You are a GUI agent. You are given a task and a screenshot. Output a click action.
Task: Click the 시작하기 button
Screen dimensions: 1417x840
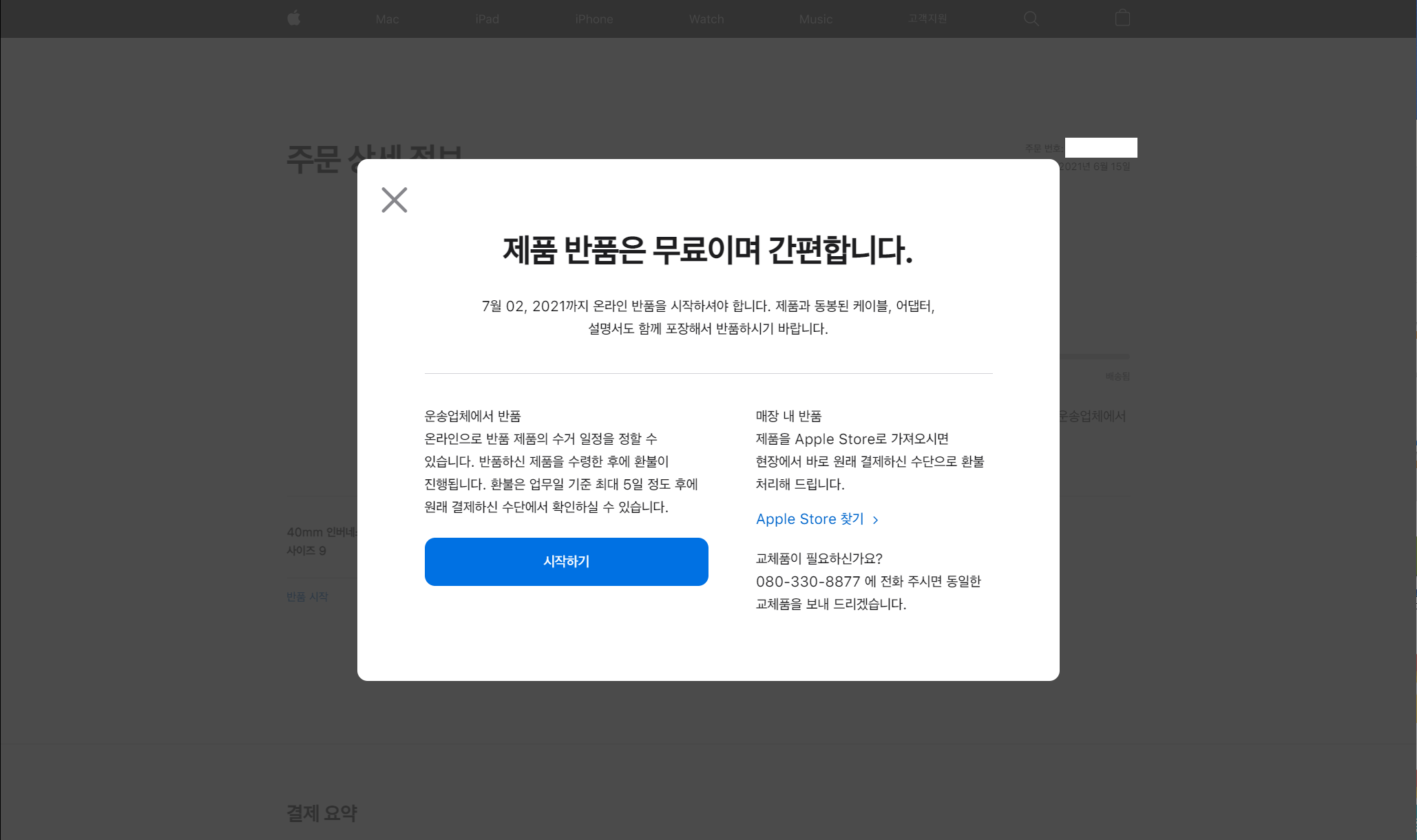pyautogui.click(x=566, y=561)
